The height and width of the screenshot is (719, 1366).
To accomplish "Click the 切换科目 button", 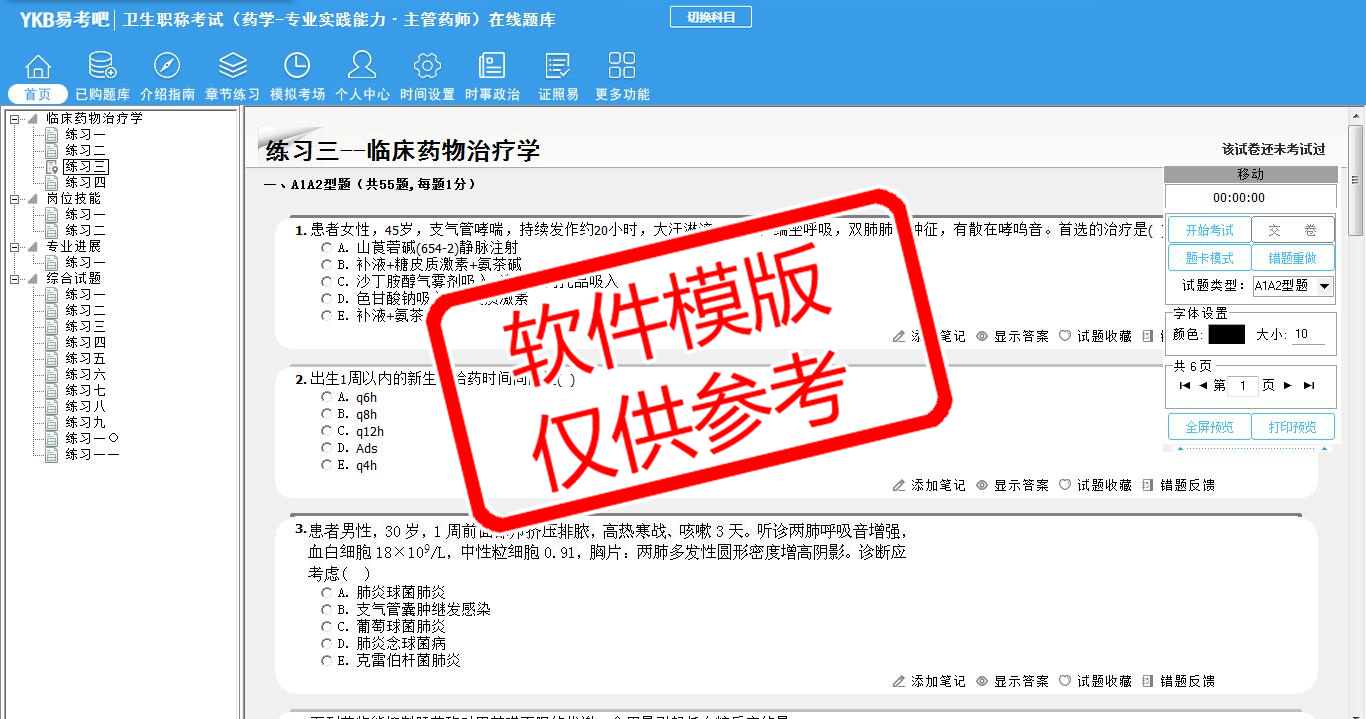I will (x=710, y=17).
